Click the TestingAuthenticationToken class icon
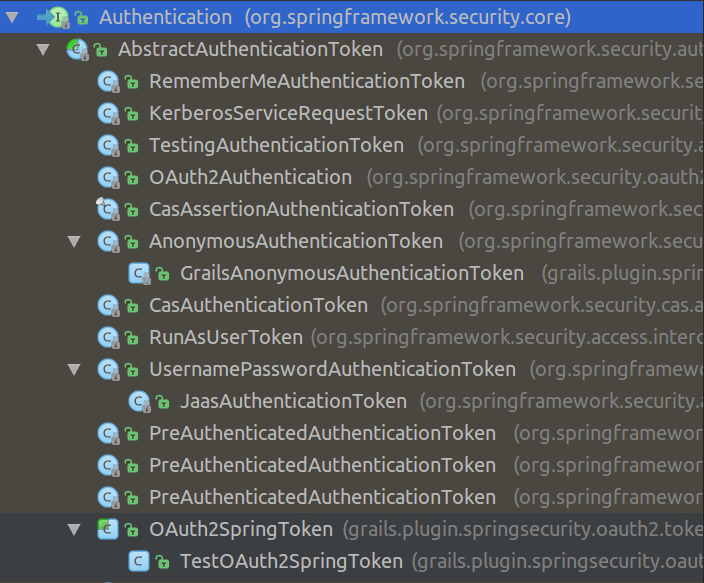 109,145
